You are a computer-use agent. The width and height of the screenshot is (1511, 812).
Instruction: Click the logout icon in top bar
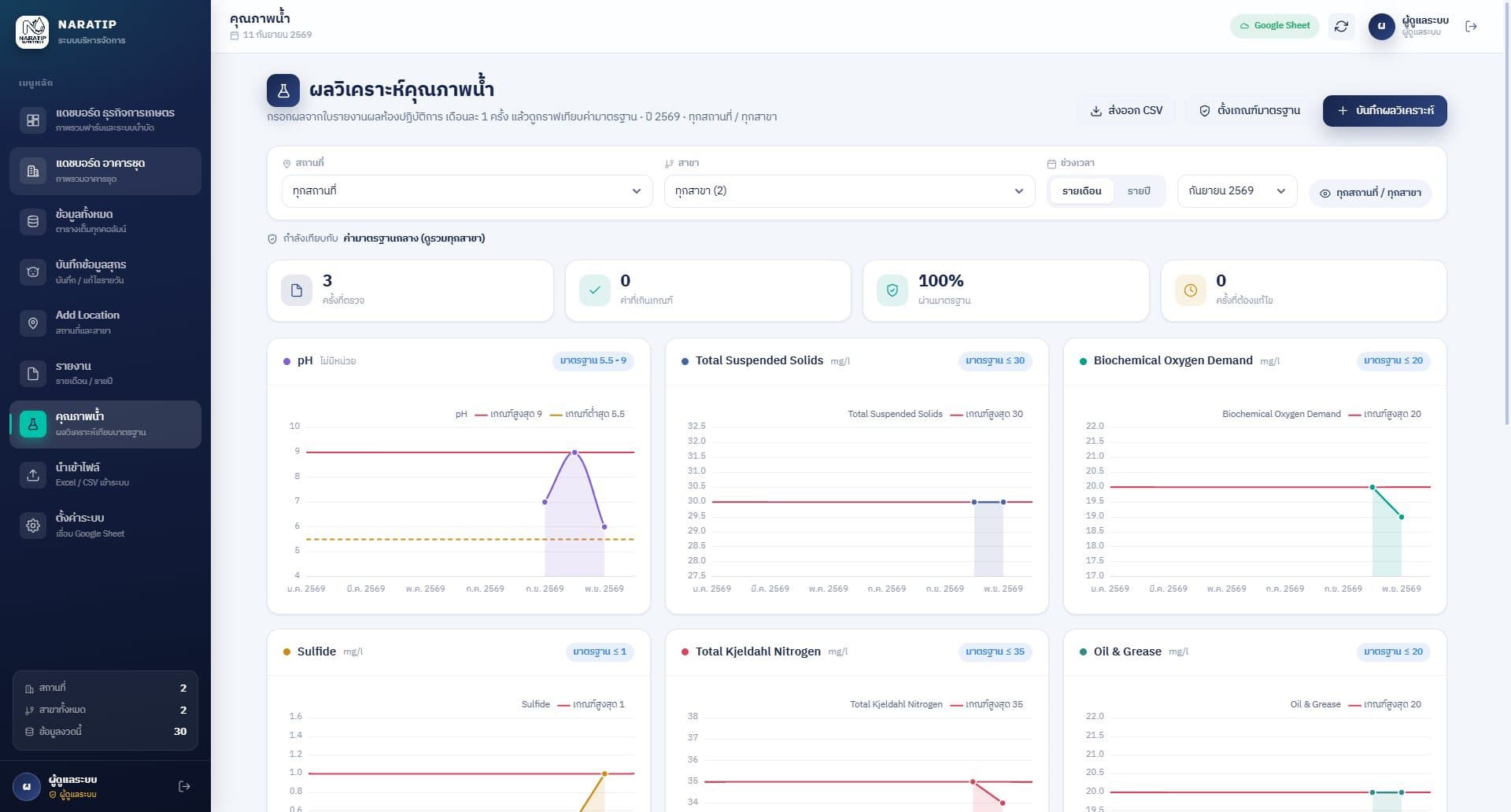point(1471,26)
